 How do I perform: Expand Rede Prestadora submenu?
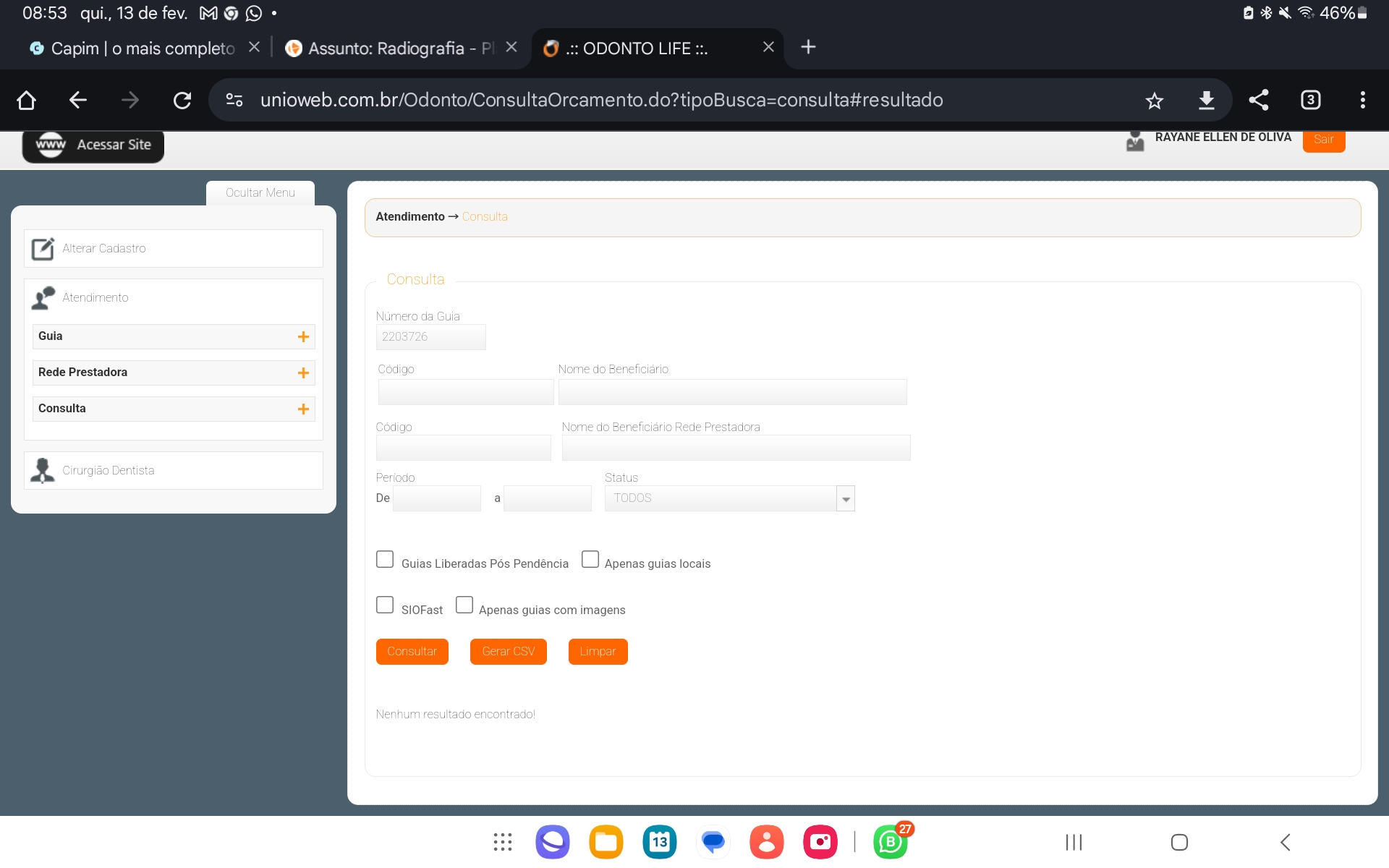pyautogui.click(x=303, y=373)
